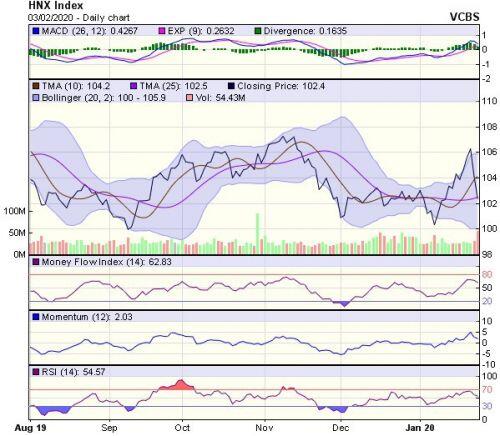The width and height of the screenshot is (500, 436).
Task: Click the green Divergence legend swatch
Action: point(258,31)
